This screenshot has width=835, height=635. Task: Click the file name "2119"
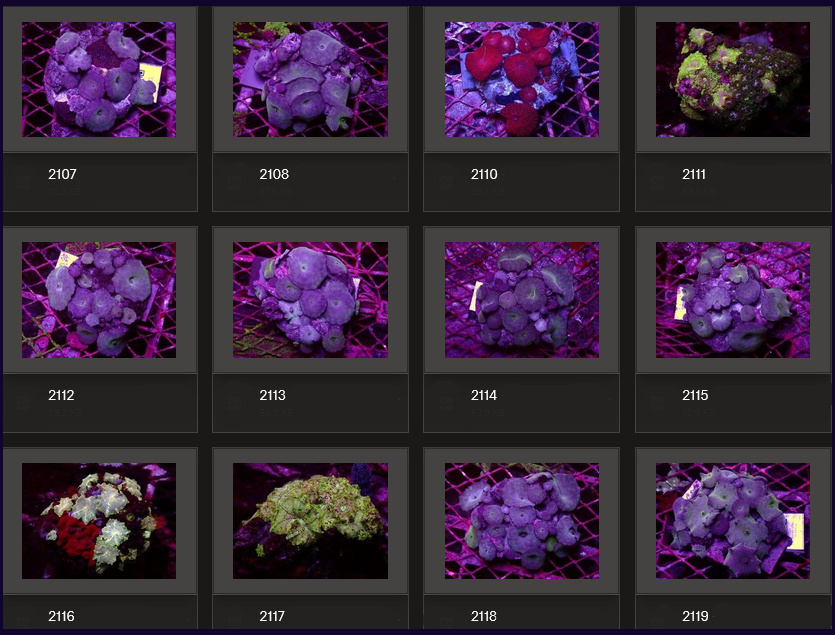[695, 616]
